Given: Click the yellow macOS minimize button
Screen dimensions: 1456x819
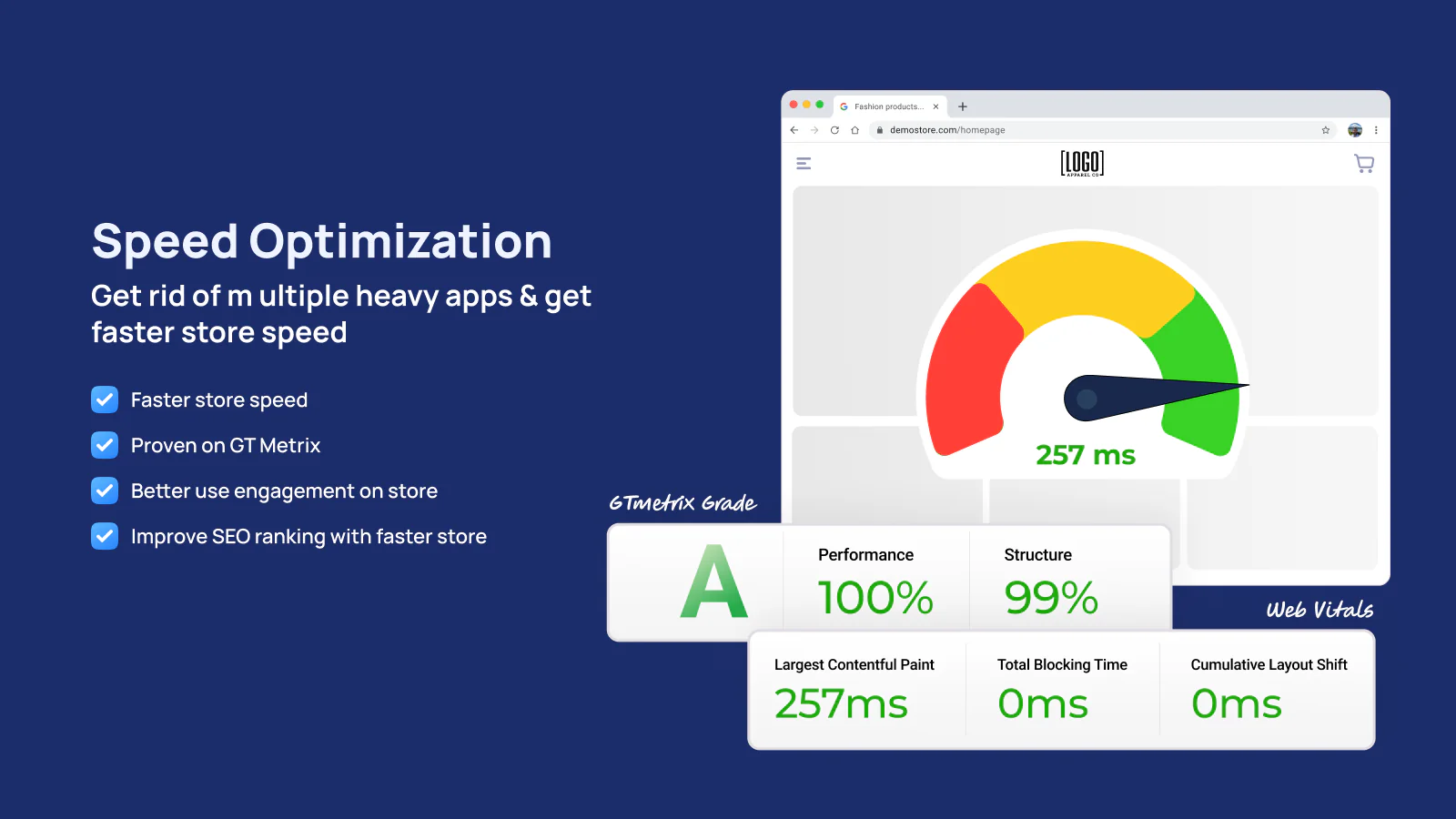Looking at the screenshot, I should tap(806, 105).
